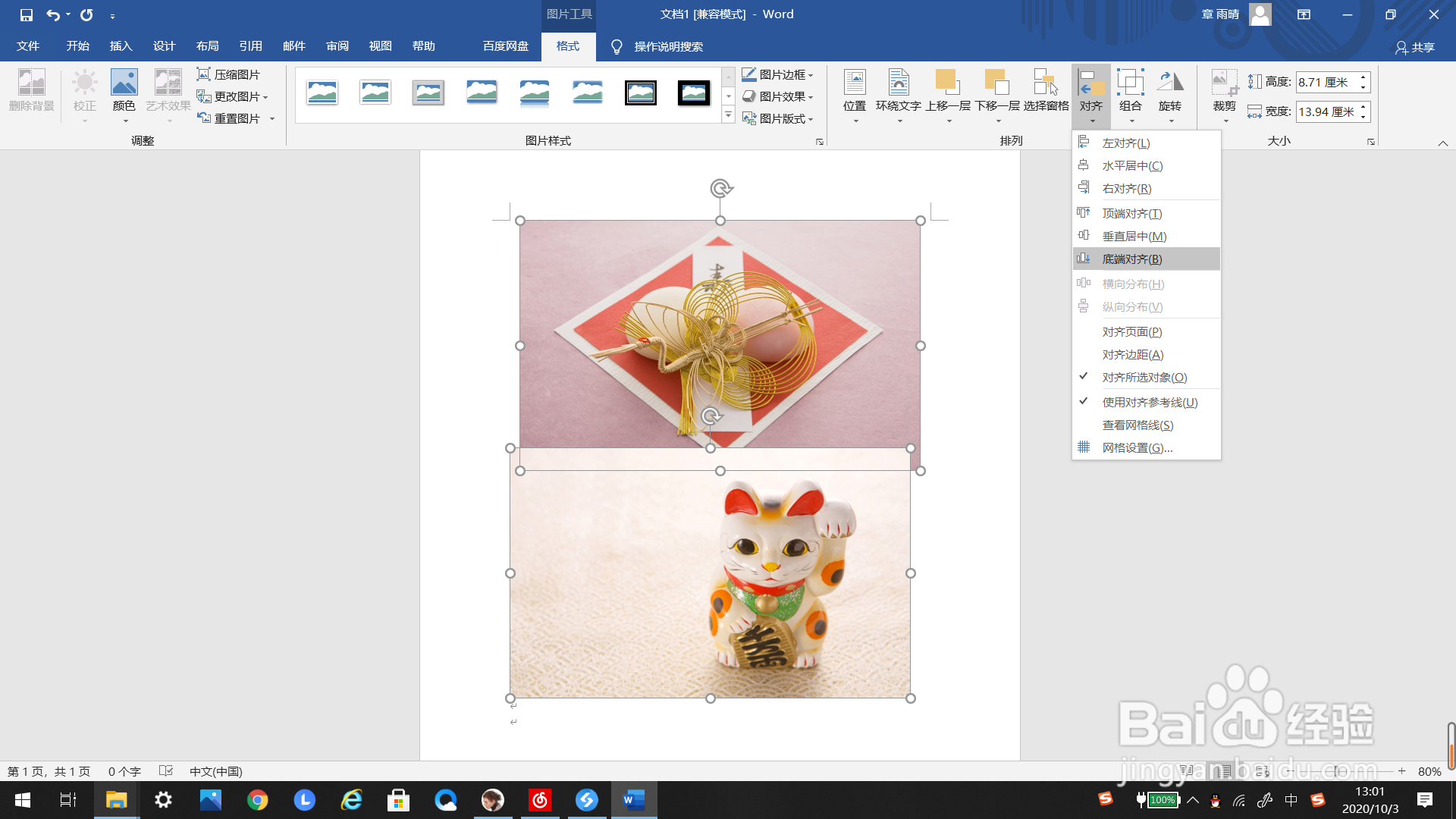
Task: Click the Redo/Repeat icon
Action: pos(86,14)
